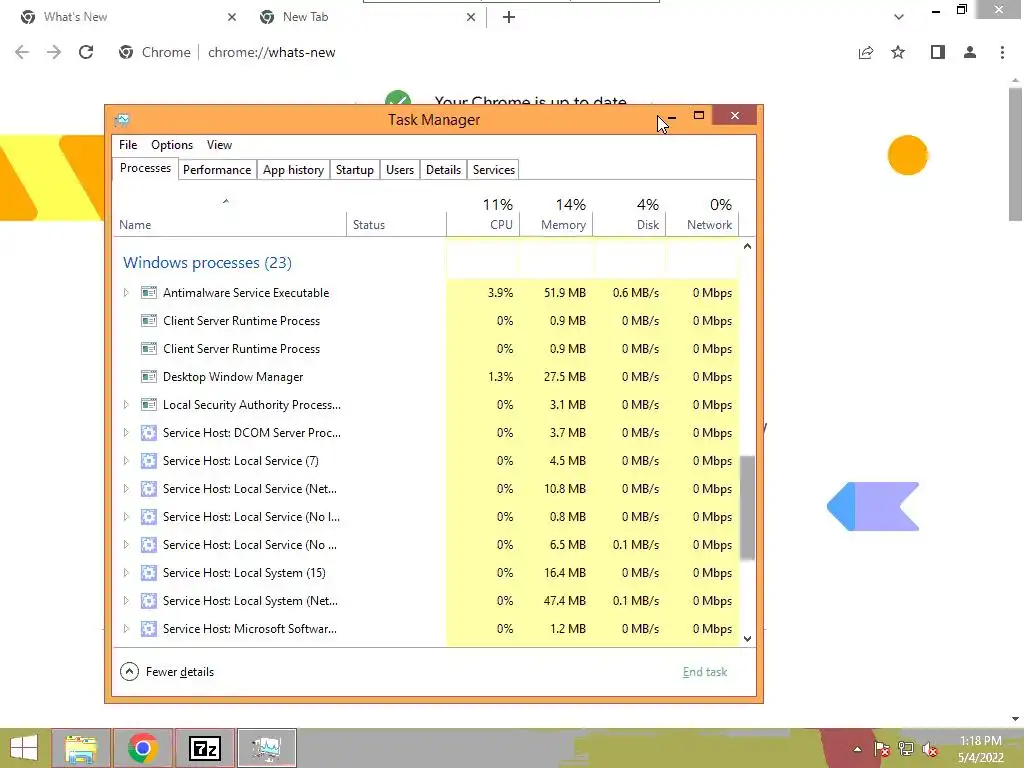
Task: Open 7-Zip from taskbar
Action: coord(204,748)
